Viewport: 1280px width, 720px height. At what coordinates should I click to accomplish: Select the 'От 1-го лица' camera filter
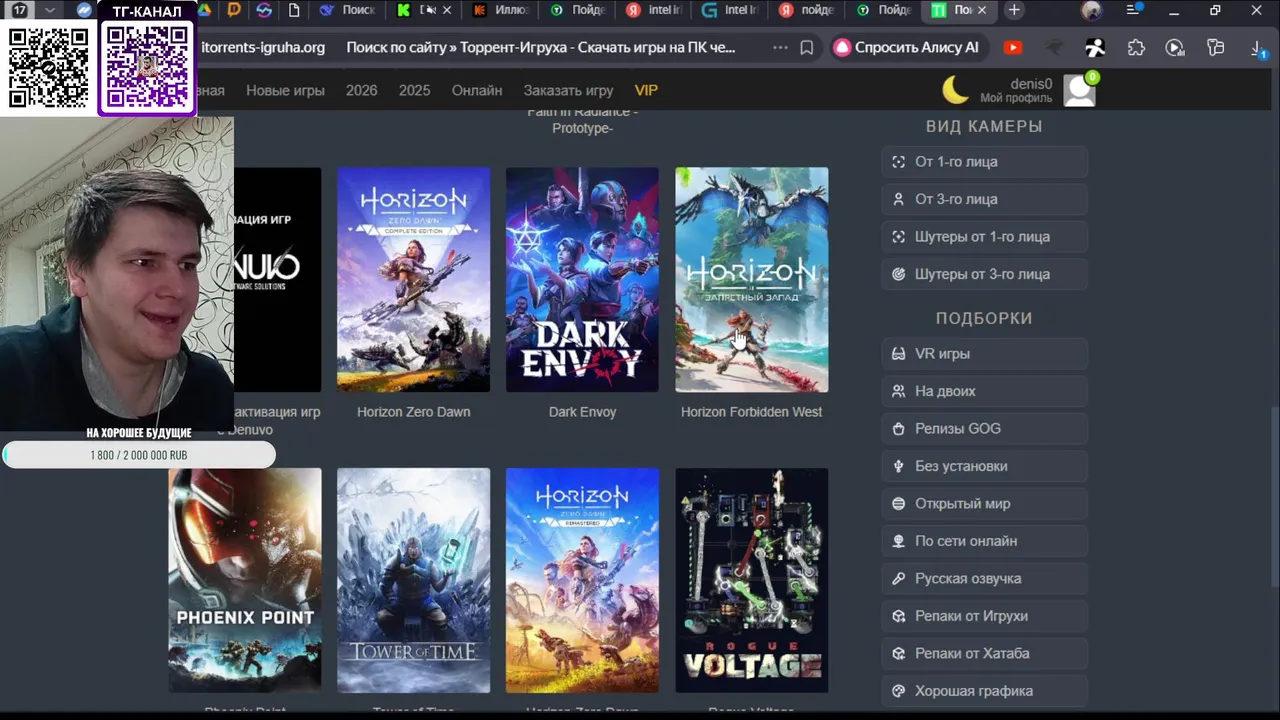(x=984, y=162)
